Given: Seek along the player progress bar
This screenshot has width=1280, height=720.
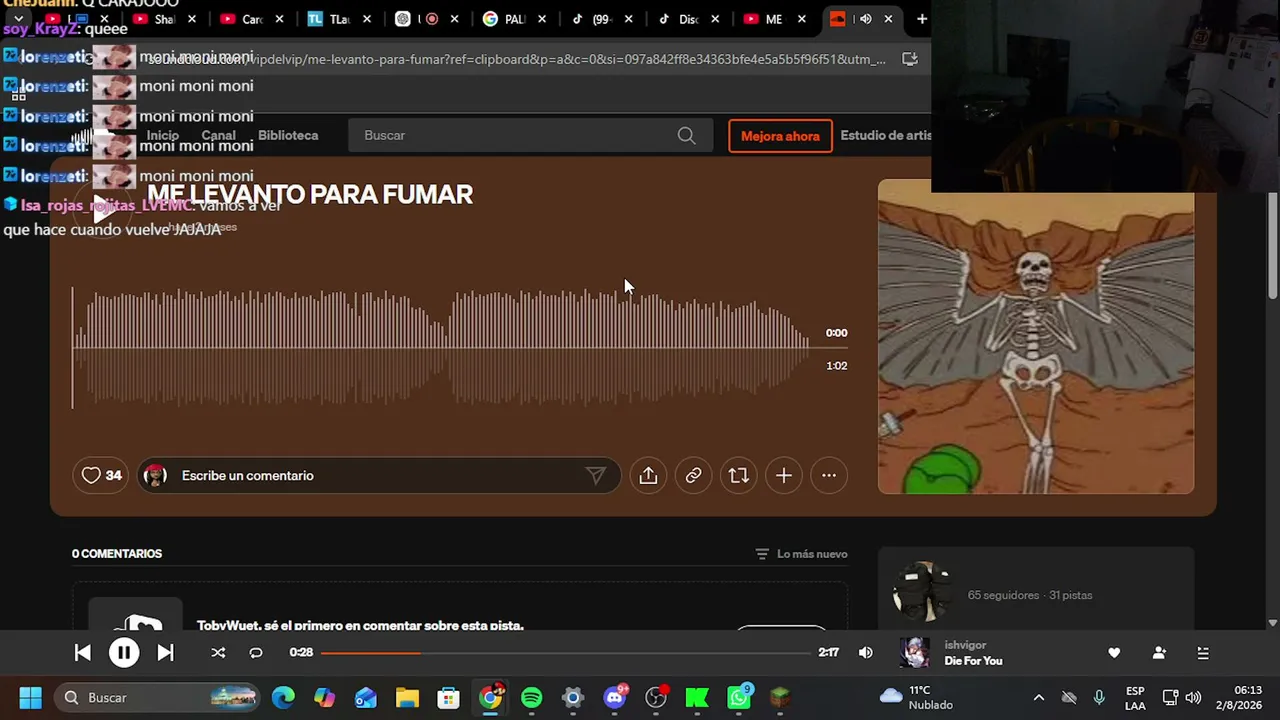Looking at the screenshot, I should (x=566, y=653).
